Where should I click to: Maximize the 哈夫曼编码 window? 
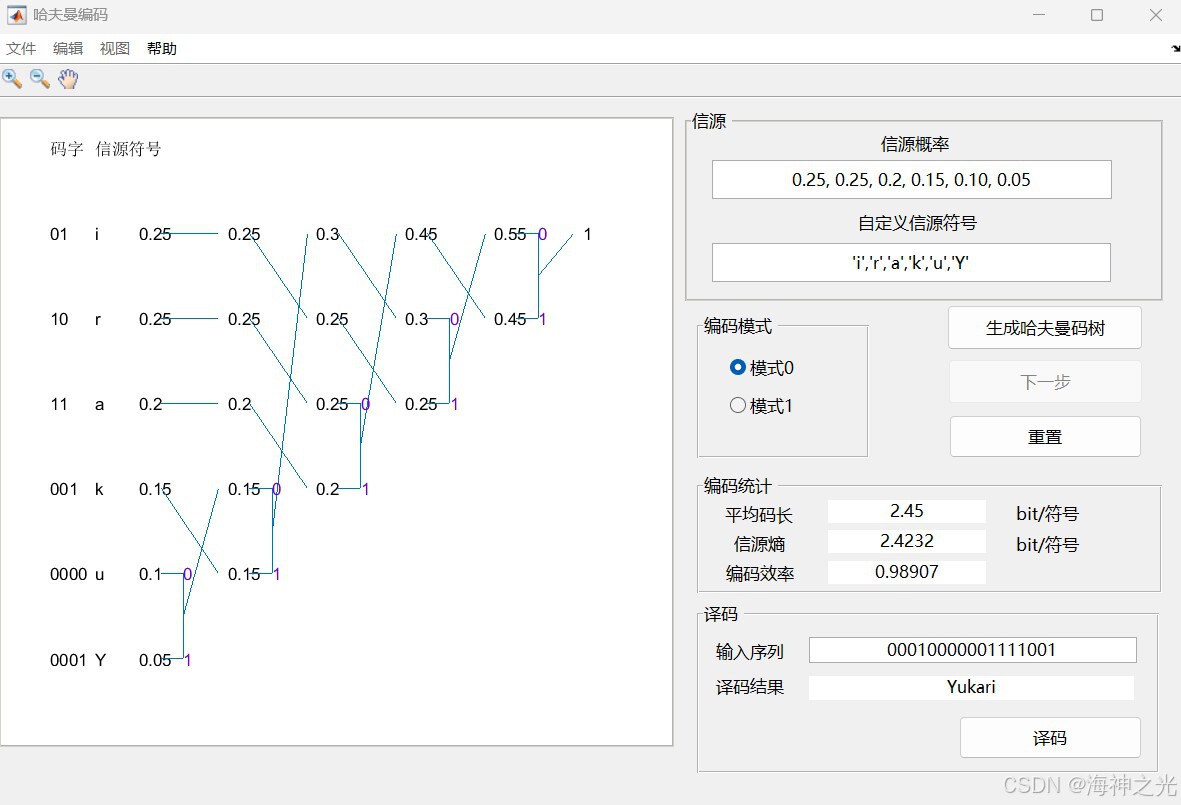click(x=1097, y=15)
